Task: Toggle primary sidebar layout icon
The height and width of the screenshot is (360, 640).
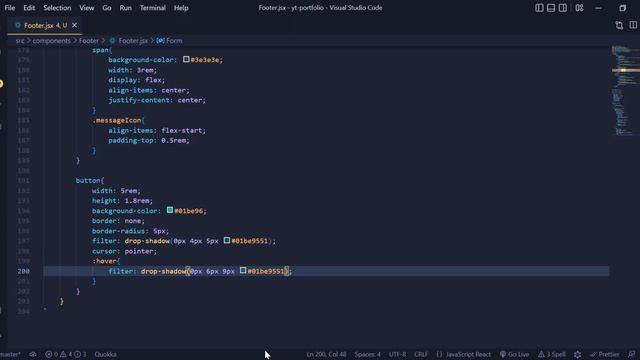Action: (x=539, y=8)
